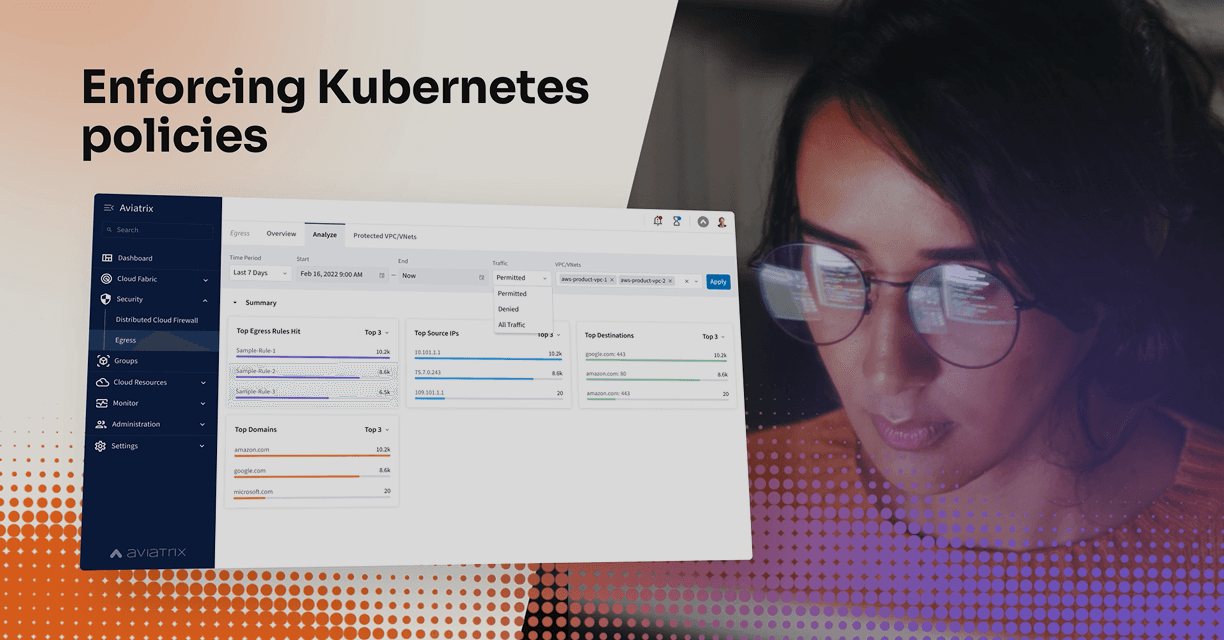The width and height of the screenshot is (1224, 640).
Task: Open the Dashboard icon in the sidebar
Action: 106,258
